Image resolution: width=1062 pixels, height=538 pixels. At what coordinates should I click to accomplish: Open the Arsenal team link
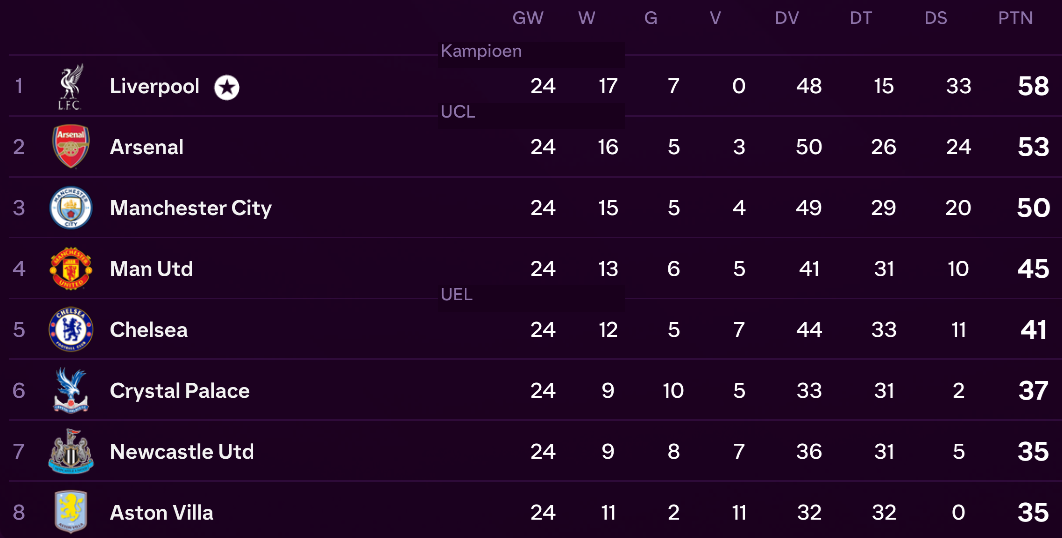tap(147, 147)
